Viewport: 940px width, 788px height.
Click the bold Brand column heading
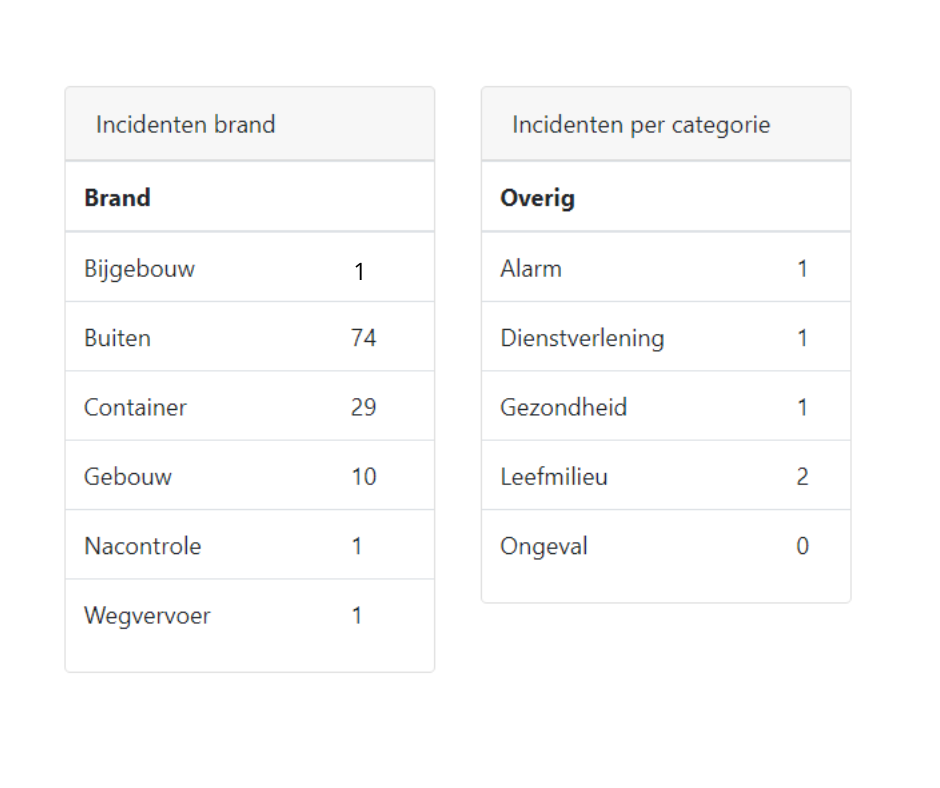[x=118, y=198]
